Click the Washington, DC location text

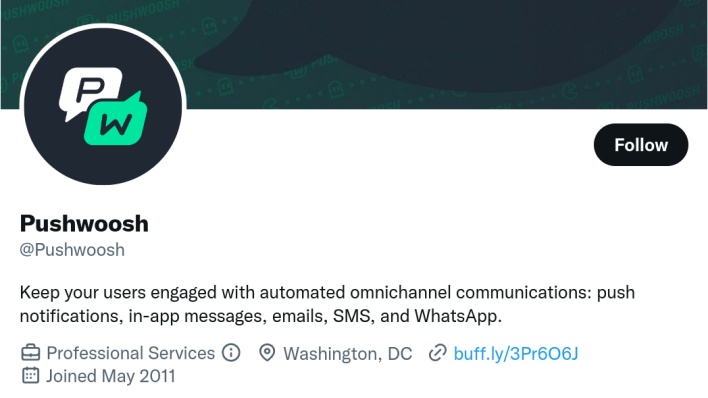(x=348, y=353)
